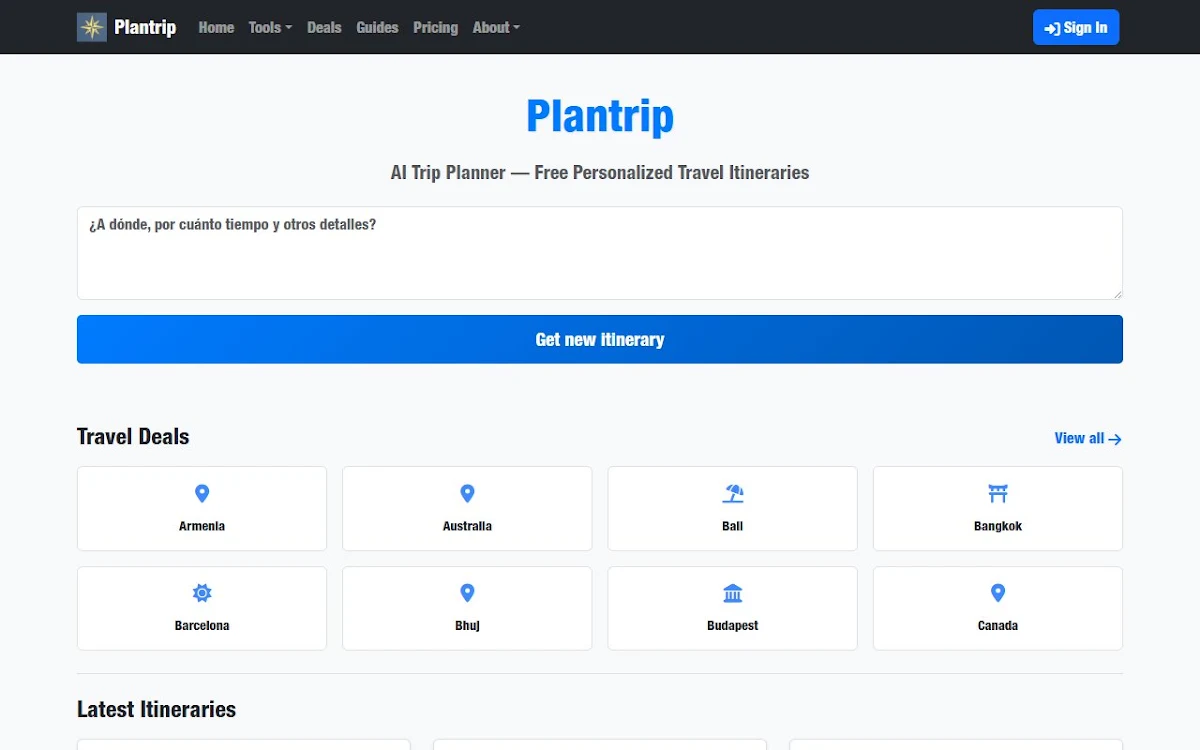Click the AI Trip Planner subtitle text
The width and height of the screenshot is (1200, 750).
pyautogui.click(x=600, y=172)
